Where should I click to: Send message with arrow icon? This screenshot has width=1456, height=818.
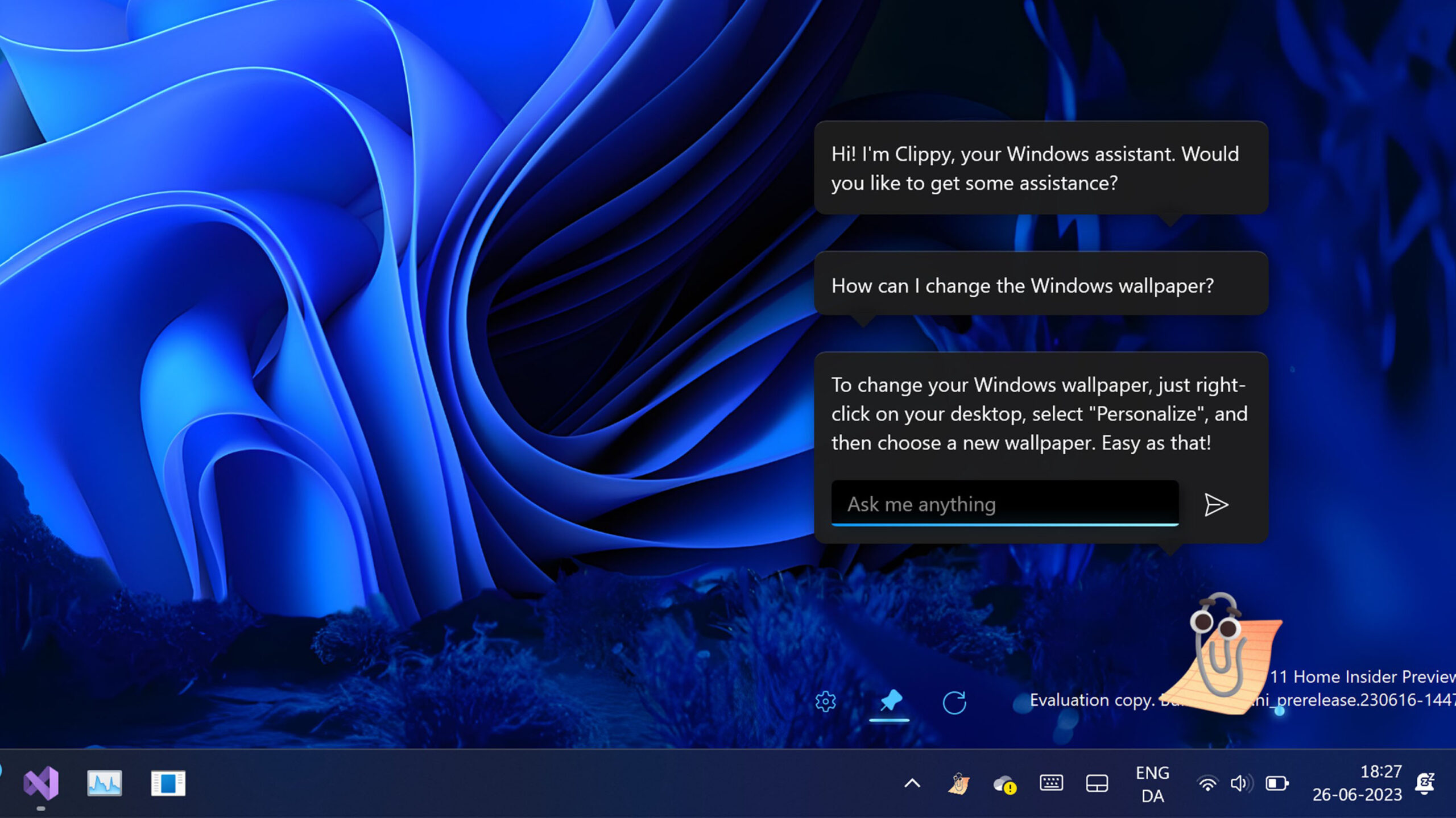[x=1215, y=505]
